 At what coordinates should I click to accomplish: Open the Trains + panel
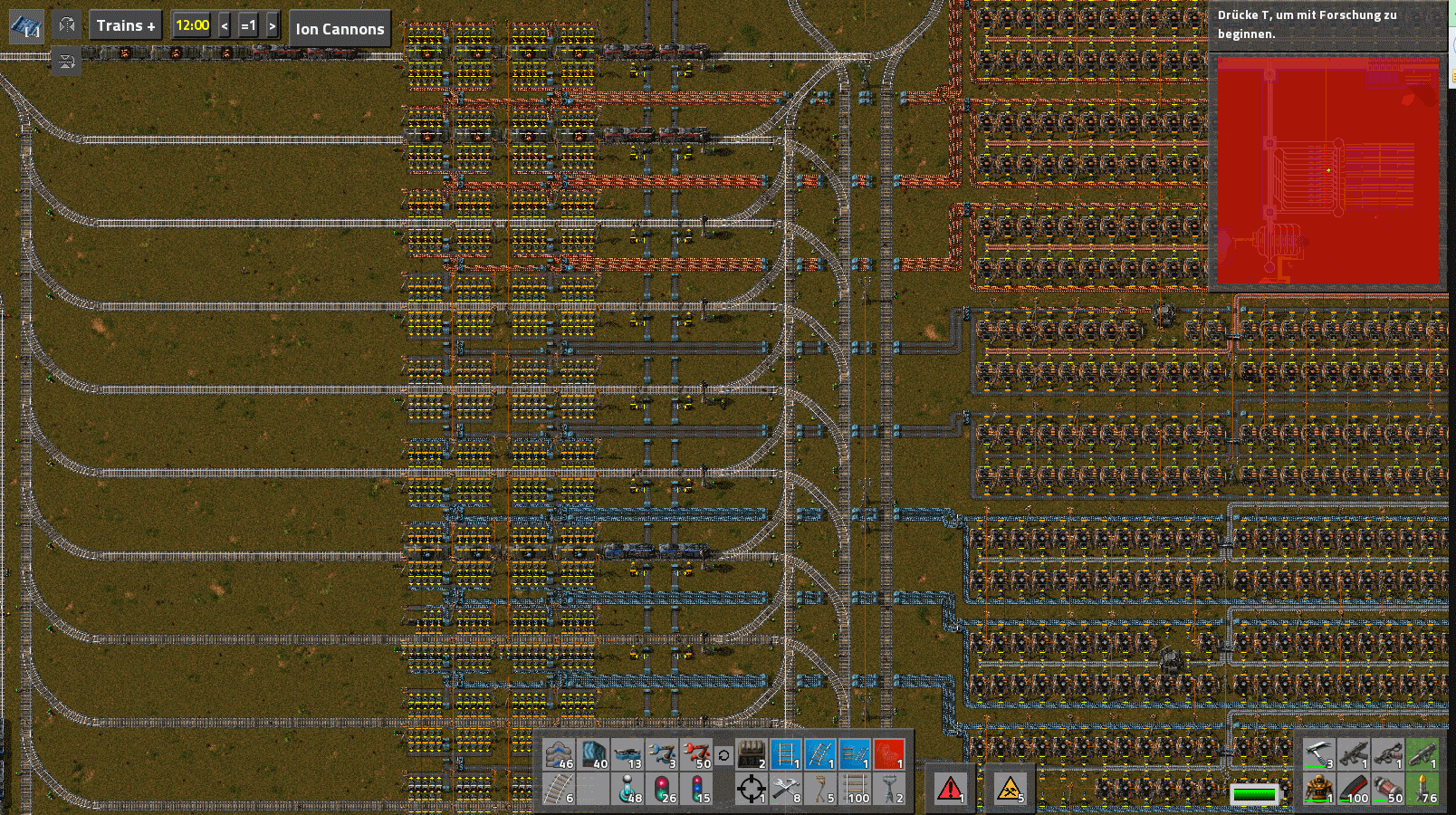125,25
